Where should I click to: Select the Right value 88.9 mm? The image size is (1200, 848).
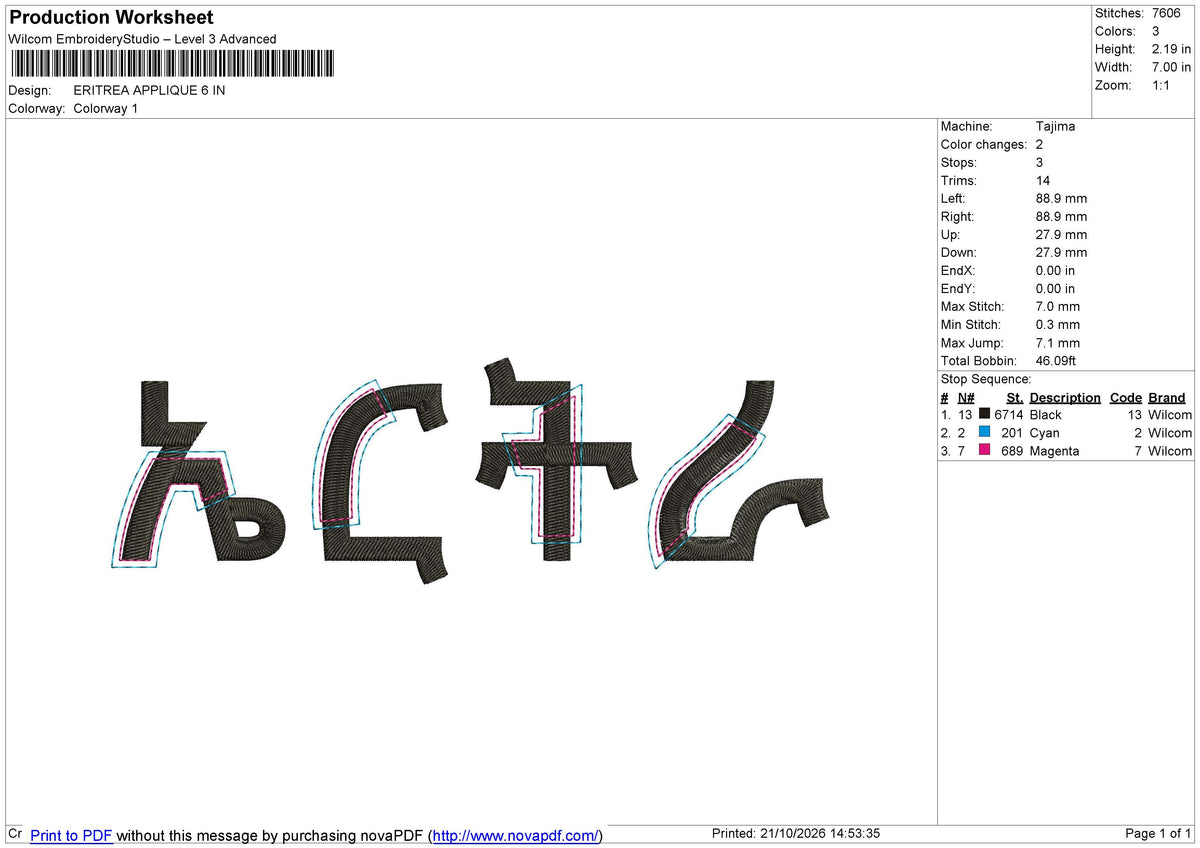[x=1061, y=216]
